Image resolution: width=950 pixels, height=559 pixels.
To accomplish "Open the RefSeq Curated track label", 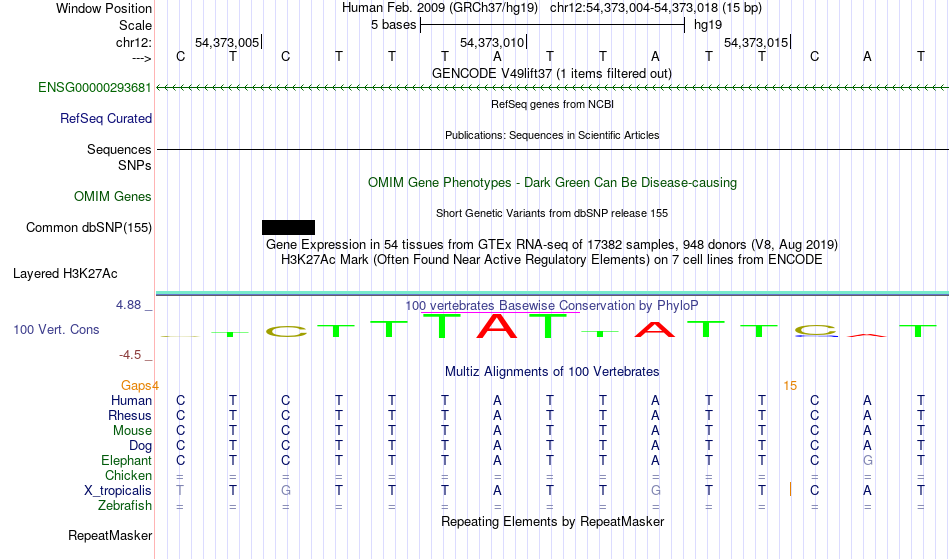I will pos(106,119).
